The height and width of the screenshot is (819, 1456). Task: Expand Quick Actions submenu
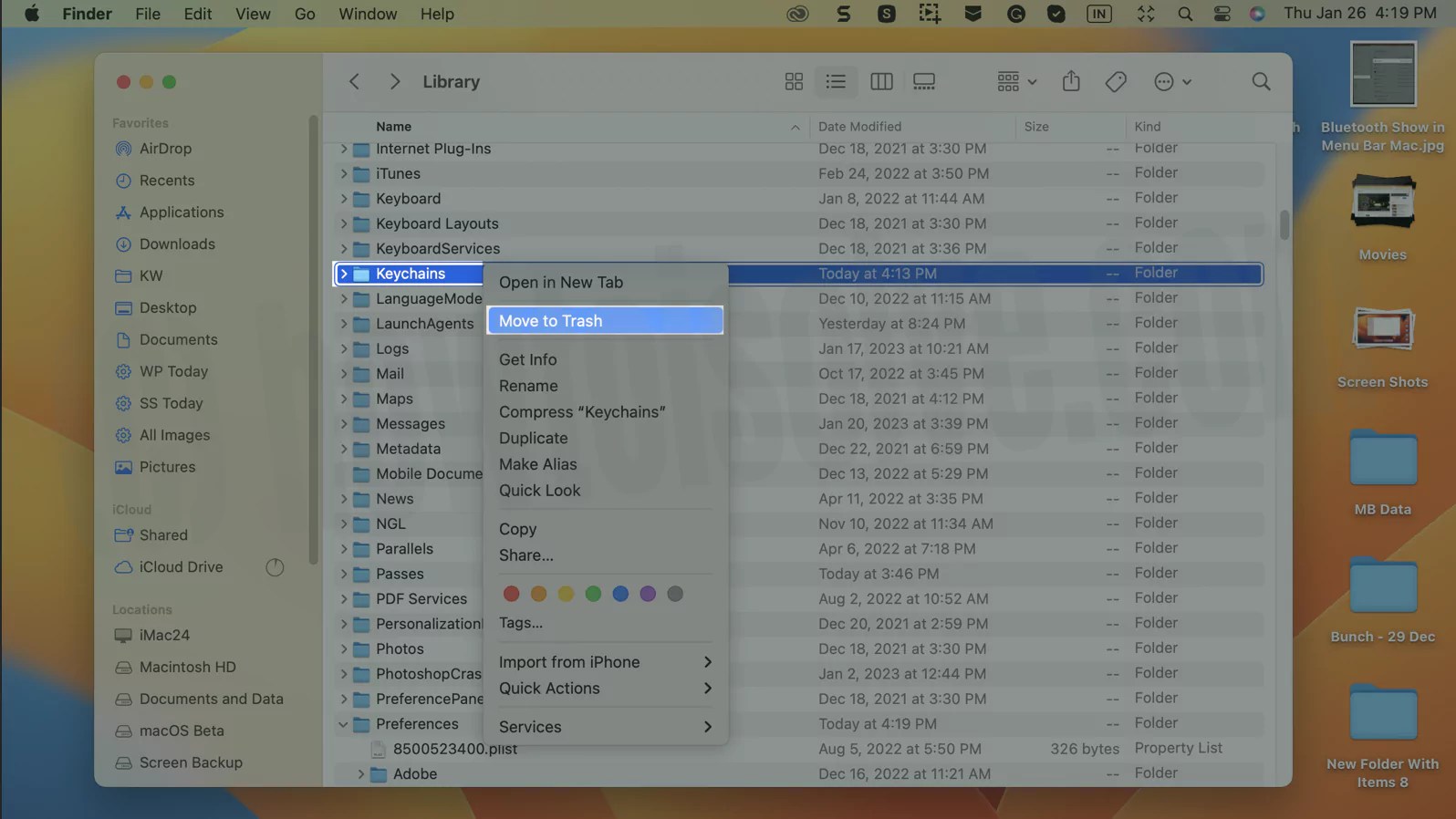605,689
